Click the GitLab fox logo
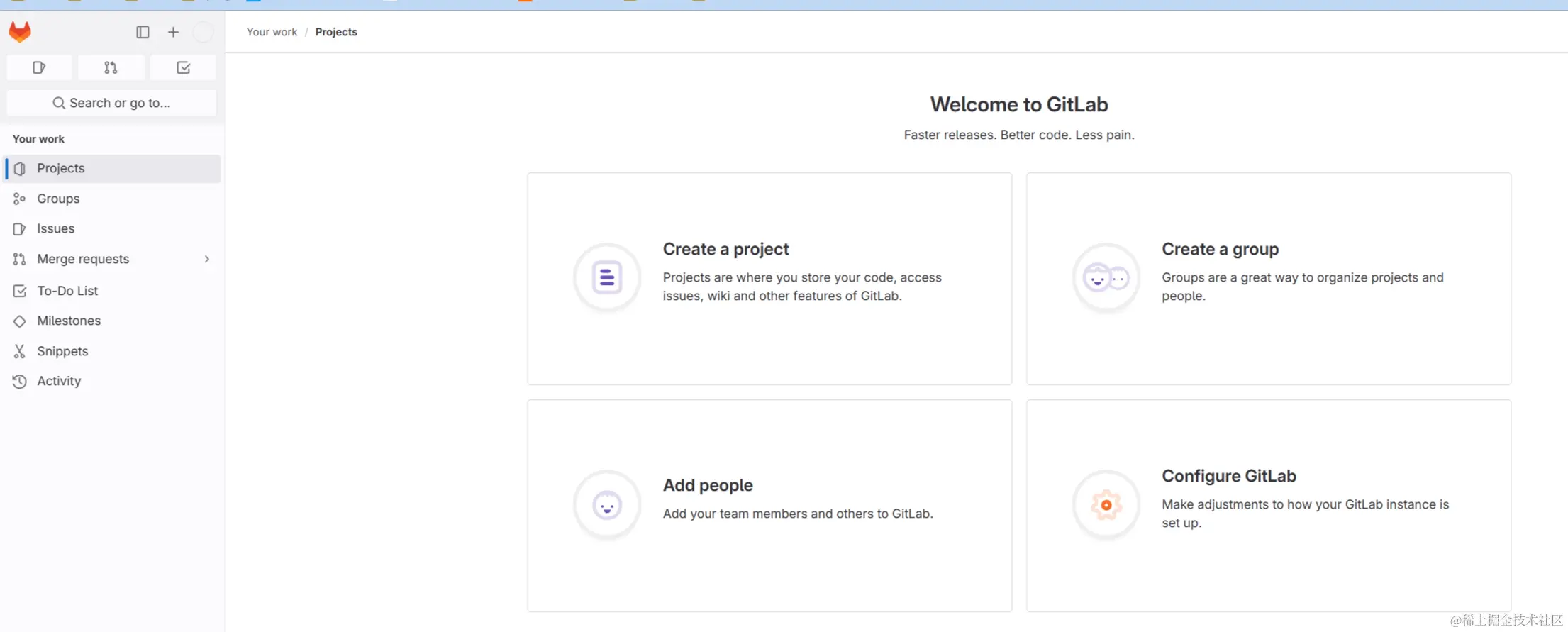The width and height of the screenshot is (1568, 632). tap(20, 32)
